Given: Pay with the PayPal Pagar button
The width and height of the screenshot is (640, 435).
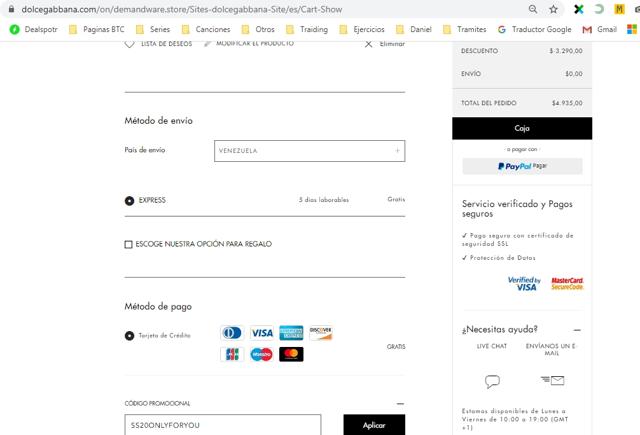Looking at the screenshot, I should point(522,166).
